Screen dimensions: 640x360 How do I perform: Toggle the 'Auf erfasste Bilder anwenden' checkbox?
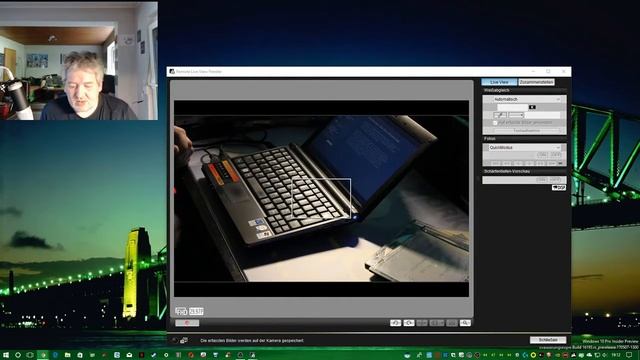495,122
